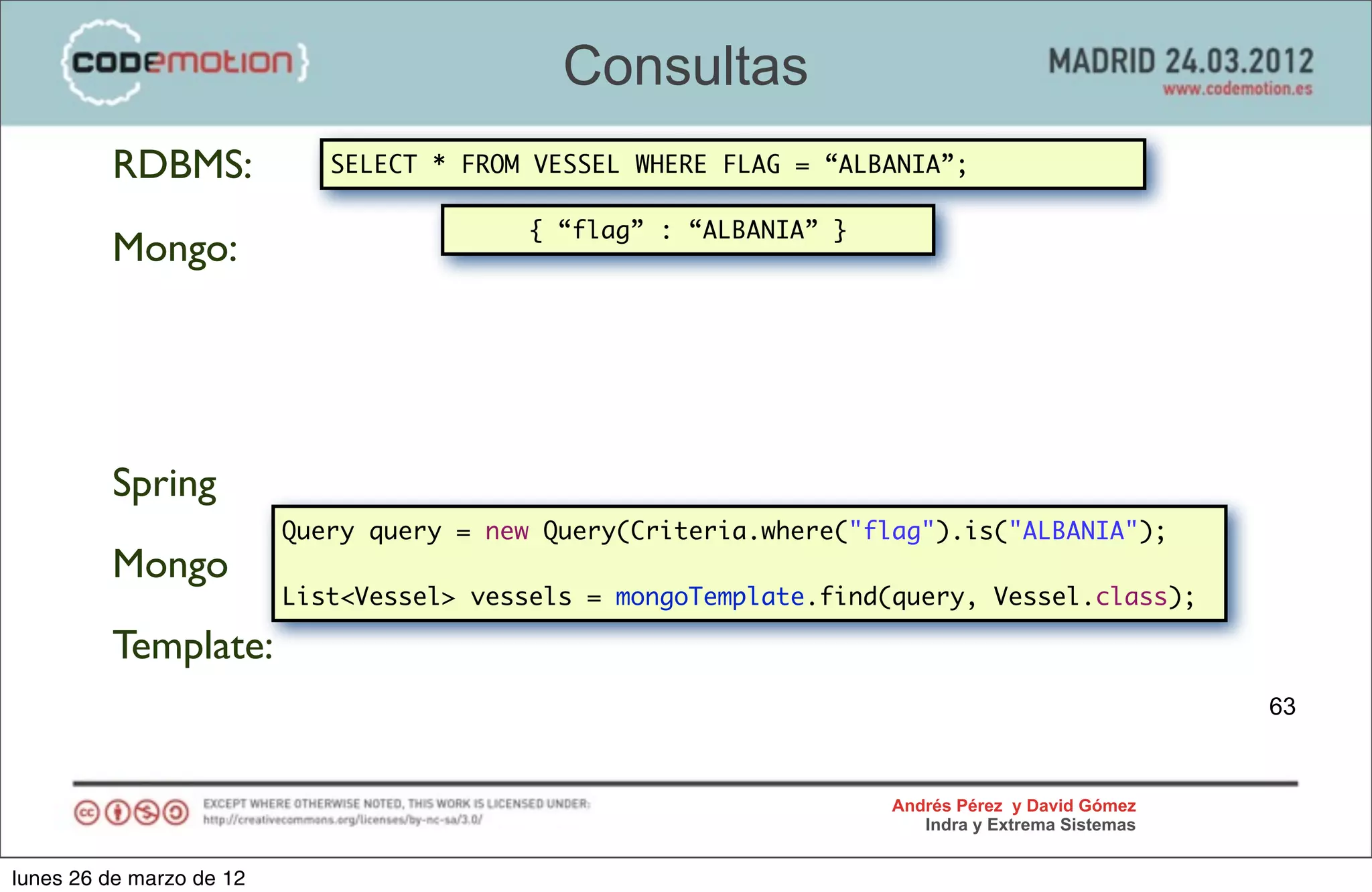Viewport: 1372px width, 892px height.
Task: Click the Andrés Pérez y David Gómez text
Action: pos(1014,806)
